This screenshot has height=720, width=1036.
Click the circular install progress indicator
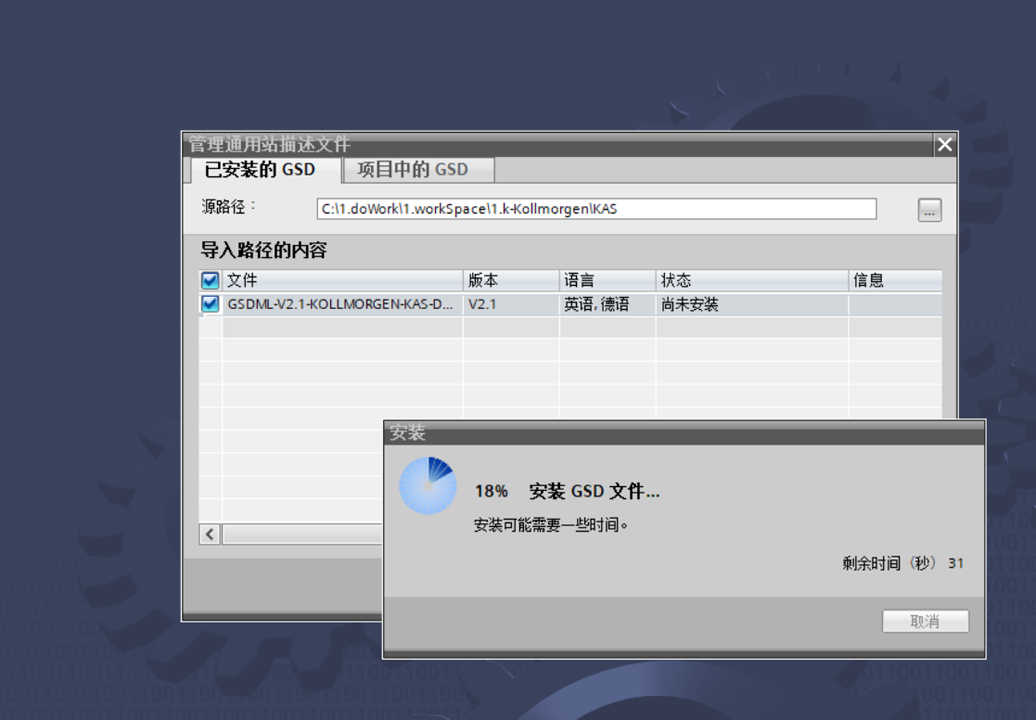[428, 487]
